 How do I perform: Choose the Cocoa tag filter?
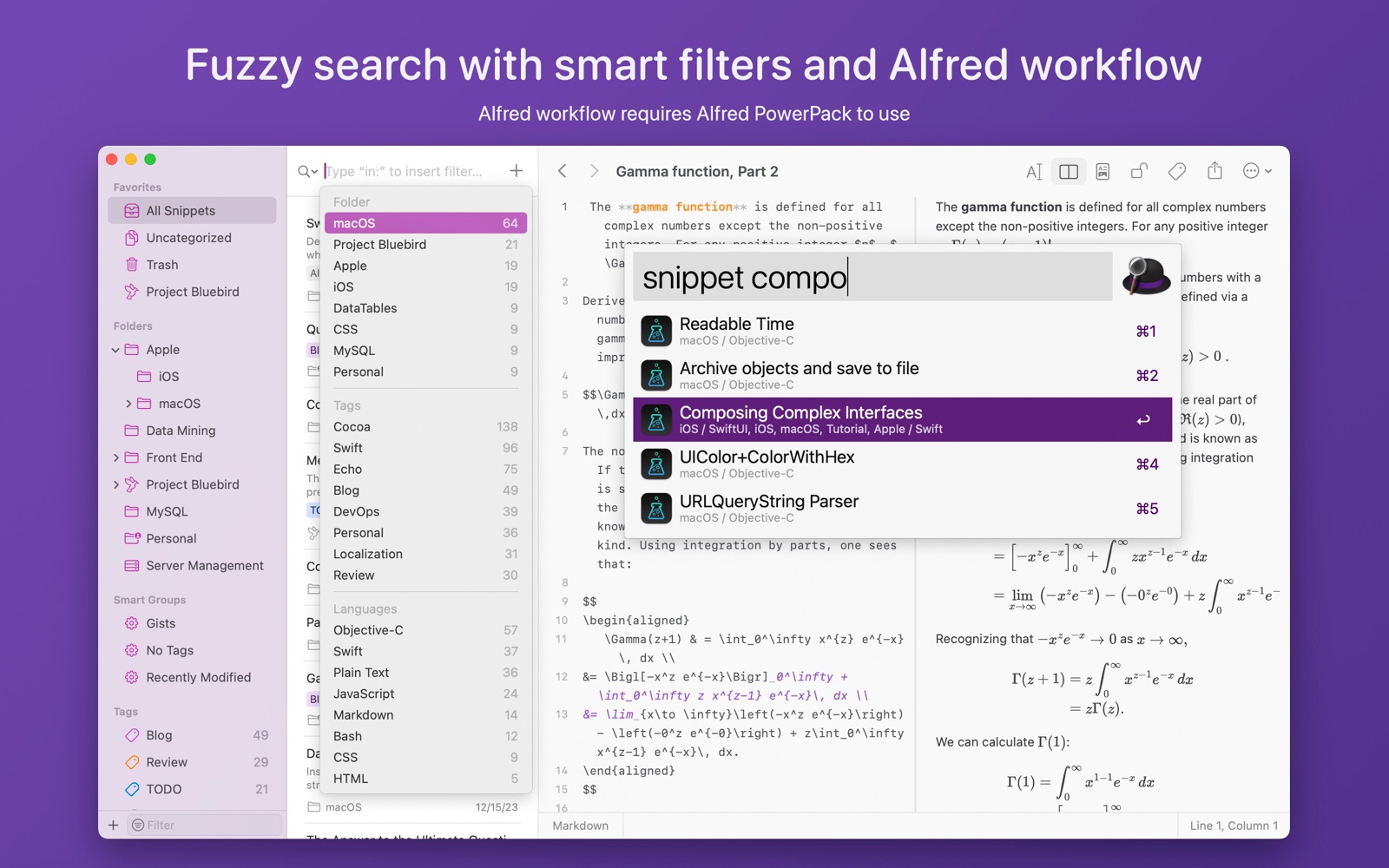(425, 426)
